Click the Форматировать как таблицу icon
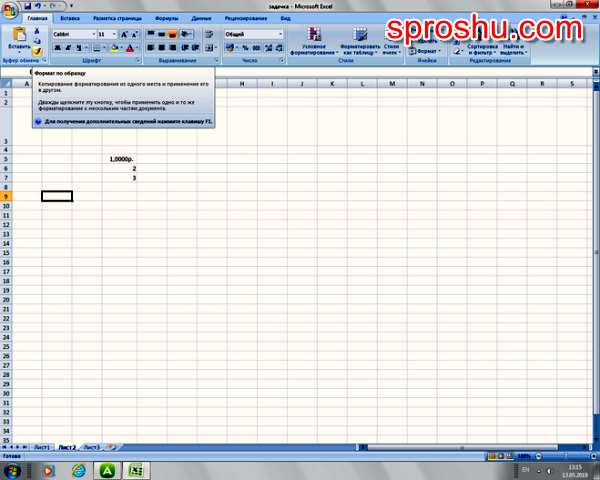This screenshot has width=600, height=480. pos(360,36)
